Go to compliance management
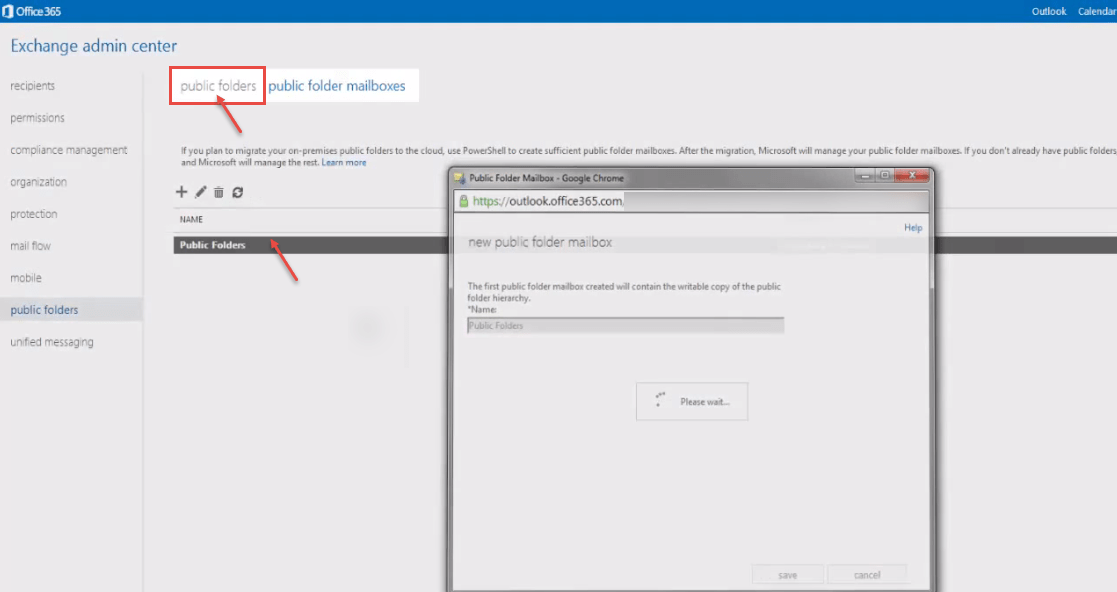1117x592 pixels. 69,150
